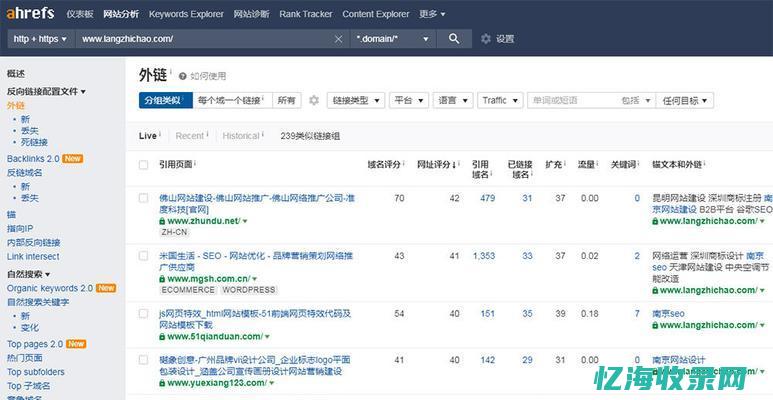This screenshot has width=773, height=400.
Task: Open Rank Tracker in top navigation
Action: click(x=306, y=14)
